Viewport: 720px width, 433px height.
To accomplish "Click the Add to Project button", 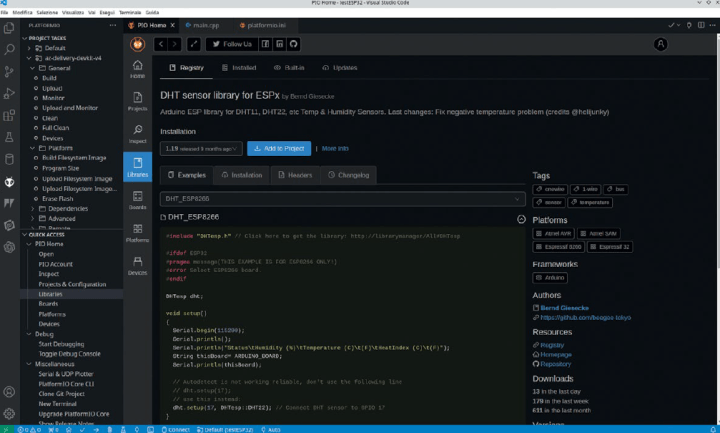I will (x=279, y=148).
